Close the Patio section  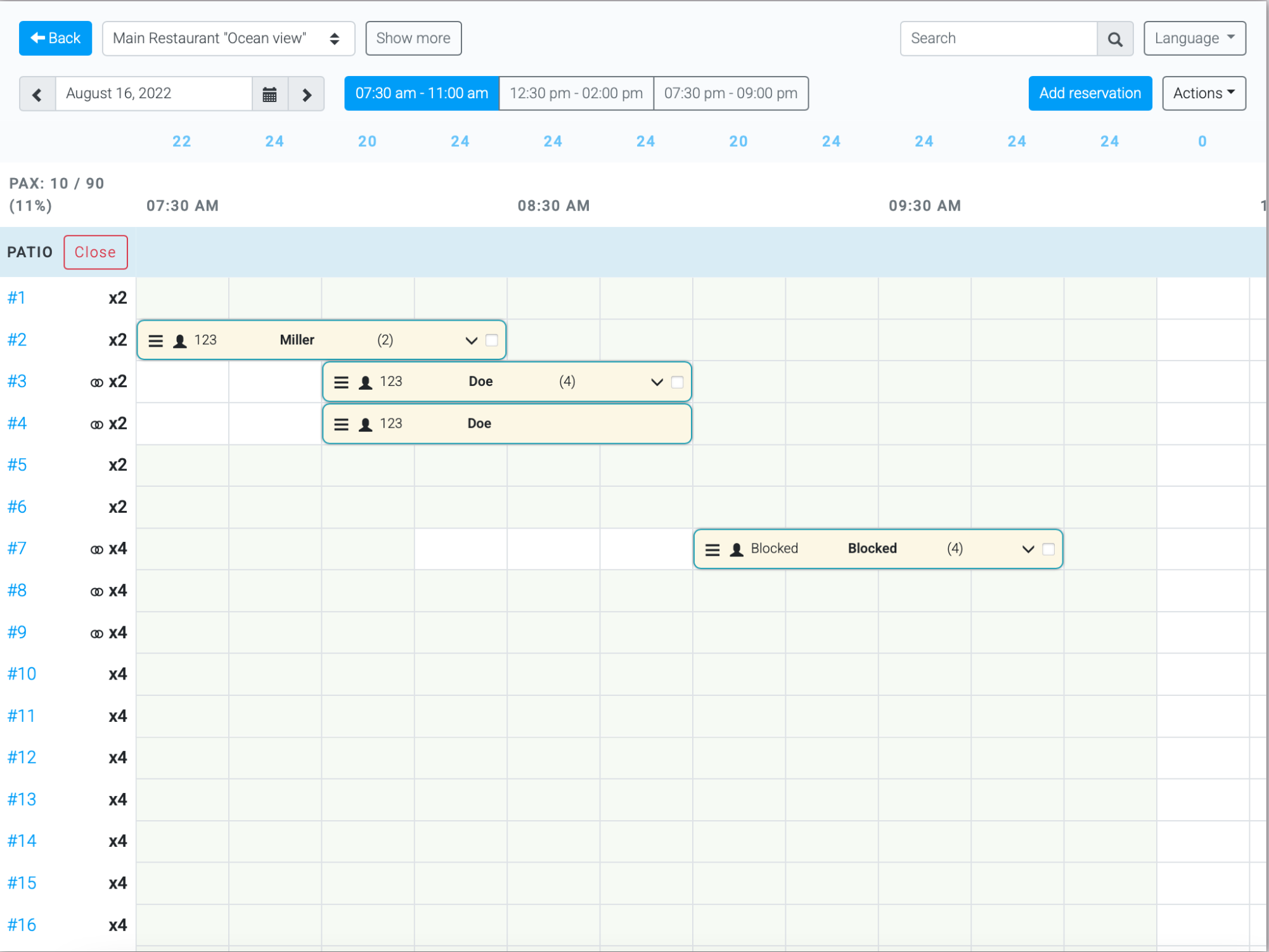point(95,252)
